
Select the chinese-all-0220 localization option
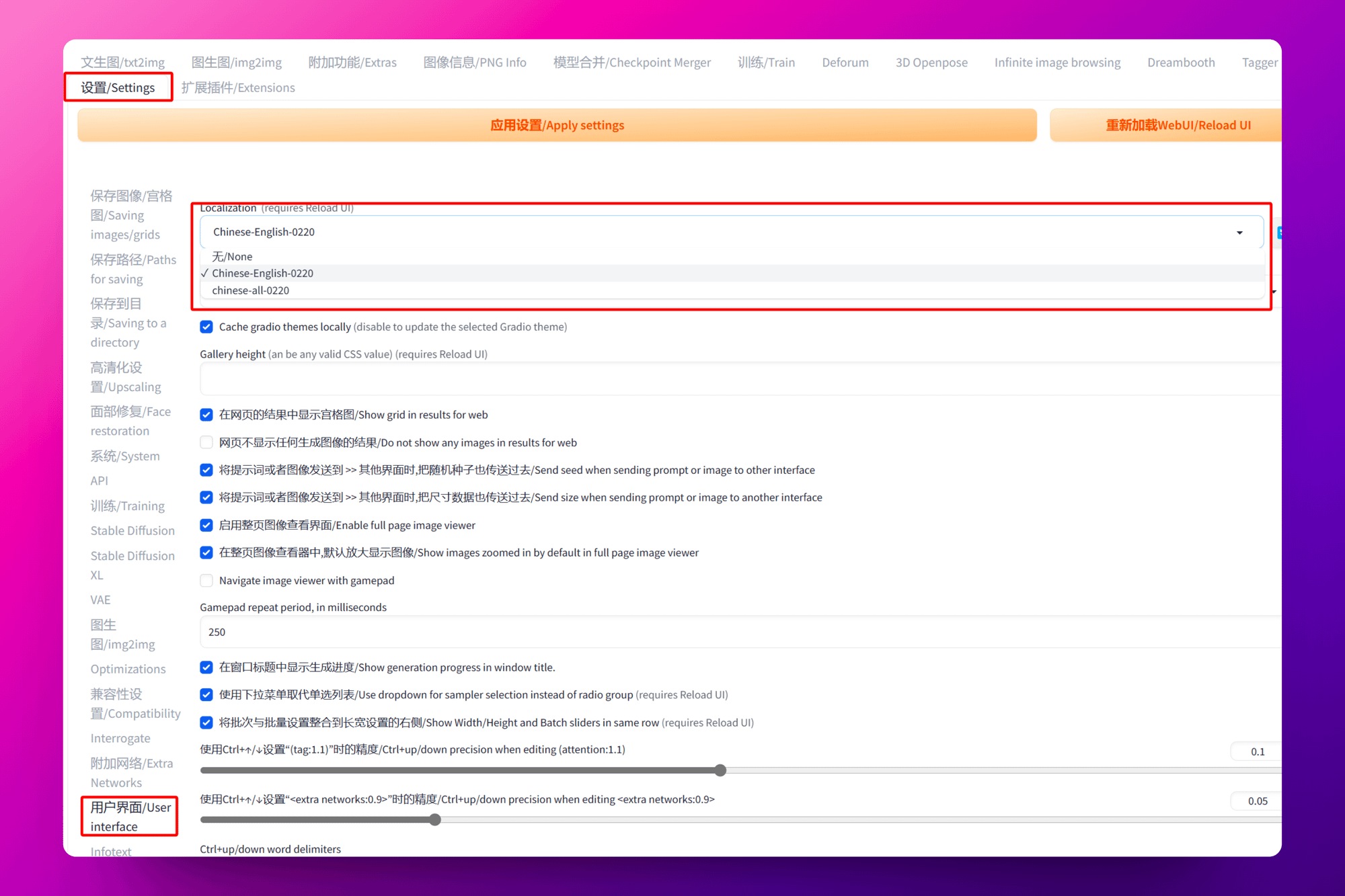click(250, 290)
